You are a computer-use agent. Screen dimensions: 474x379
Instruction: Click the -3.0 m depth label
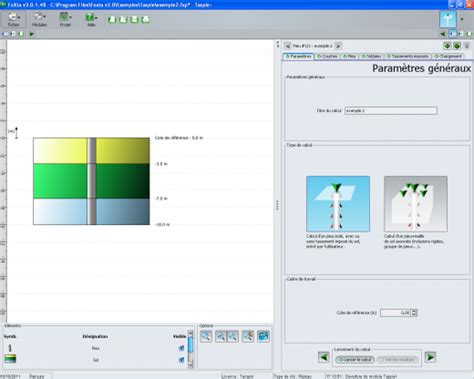[x=161, y=164]
